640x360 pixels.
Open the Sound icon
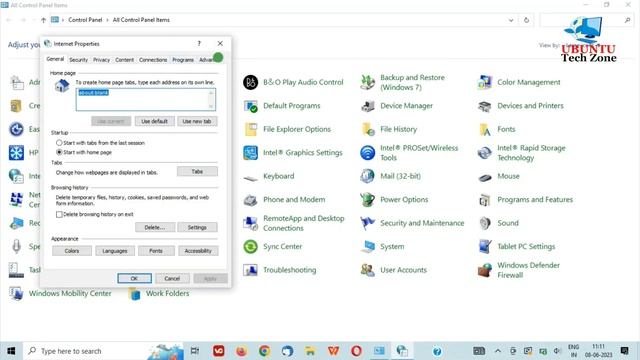485,223
